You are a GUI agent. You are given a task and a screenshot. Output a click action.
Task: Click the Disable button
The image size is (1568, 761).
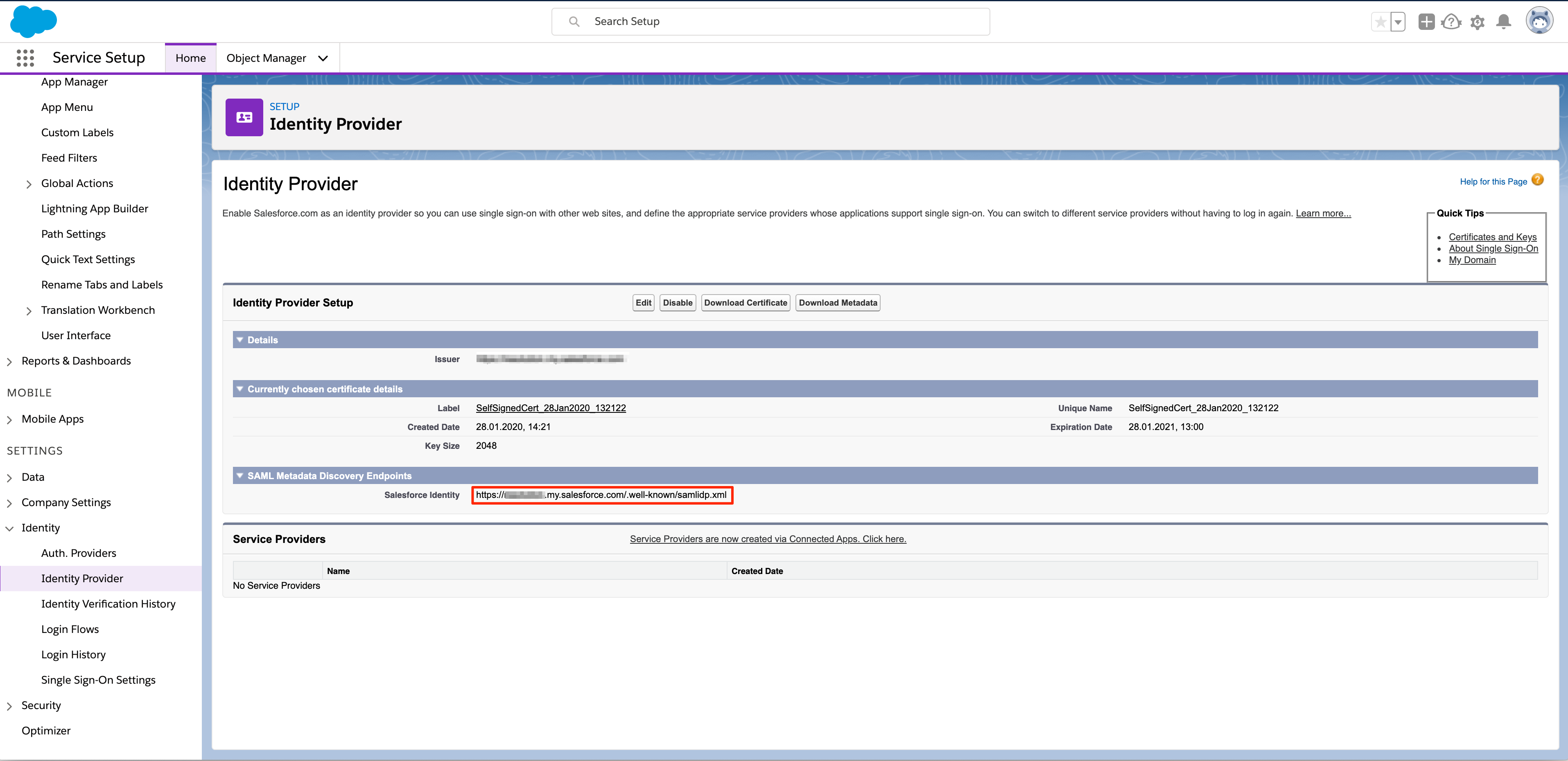(678, 302)
